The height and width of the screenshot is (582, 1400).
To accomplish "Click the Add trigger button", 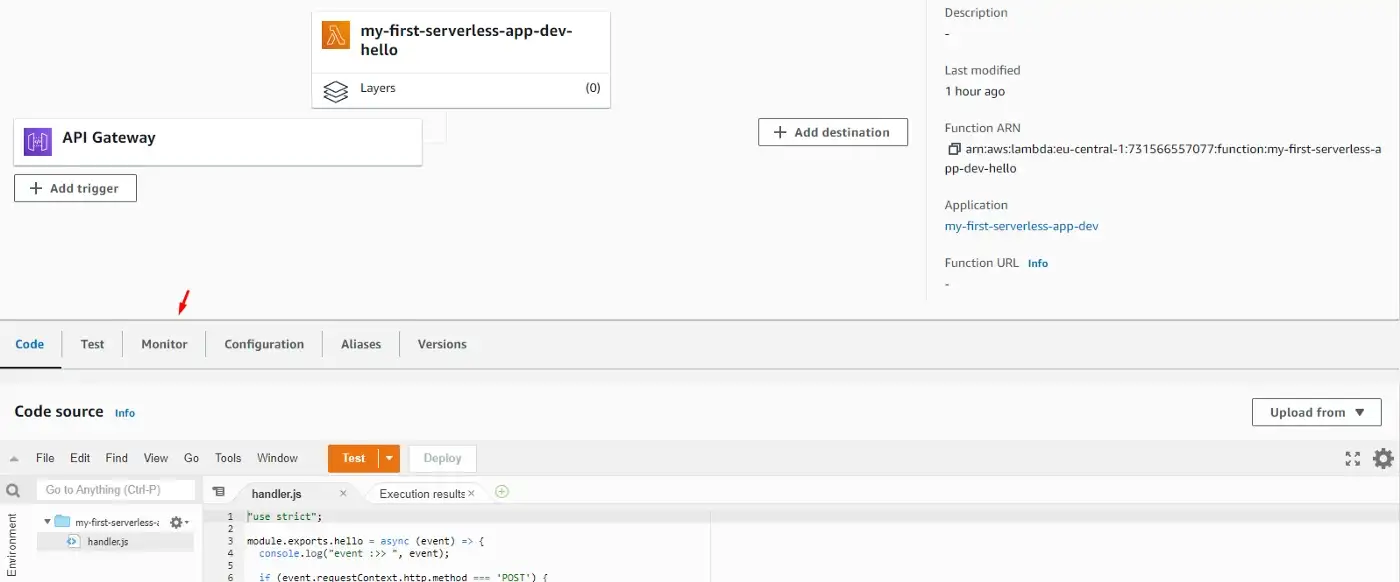I will 75,188.
